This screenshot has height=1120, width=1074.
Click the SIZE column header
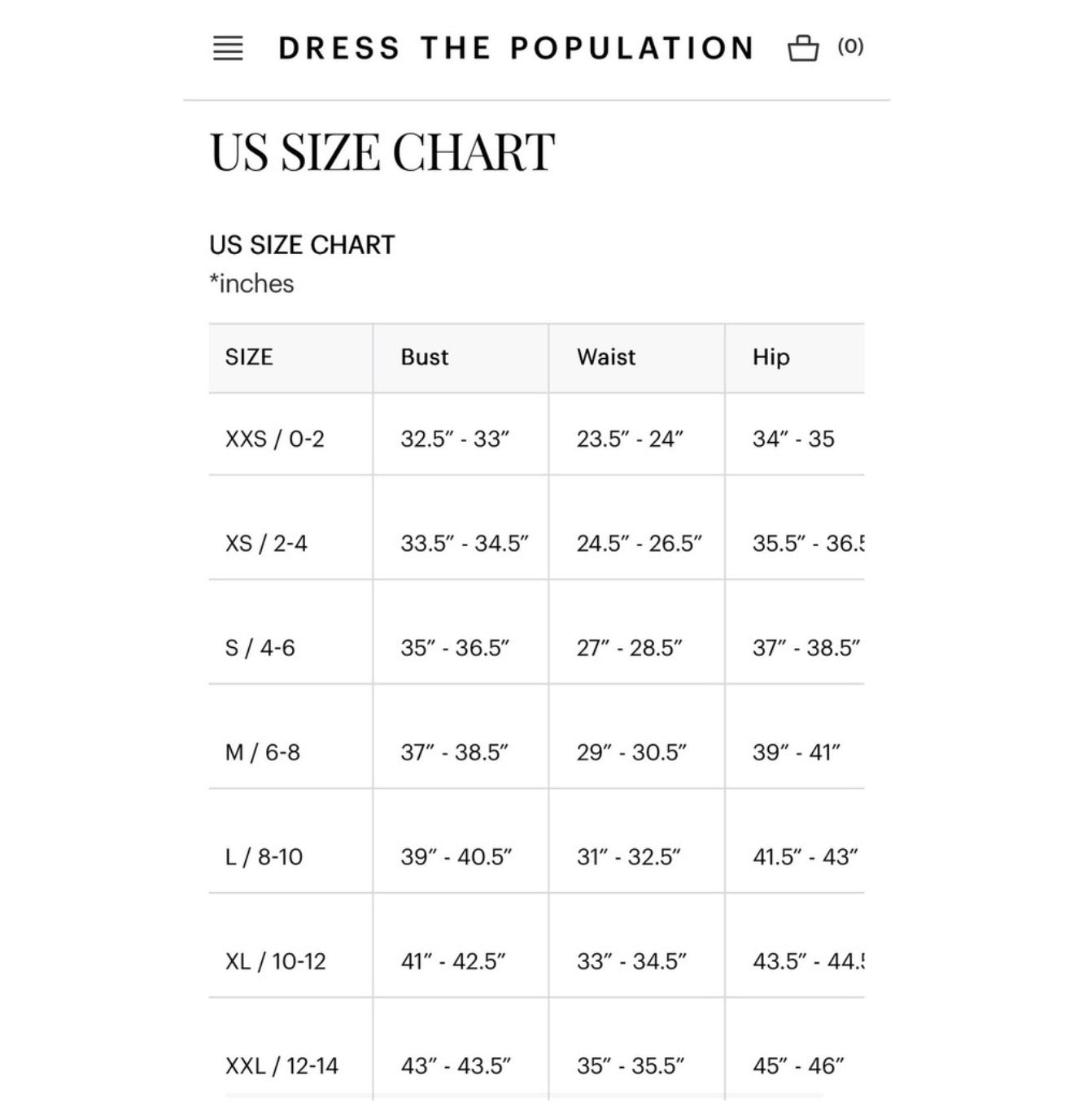pyautogui.click(x=290, y=357)
